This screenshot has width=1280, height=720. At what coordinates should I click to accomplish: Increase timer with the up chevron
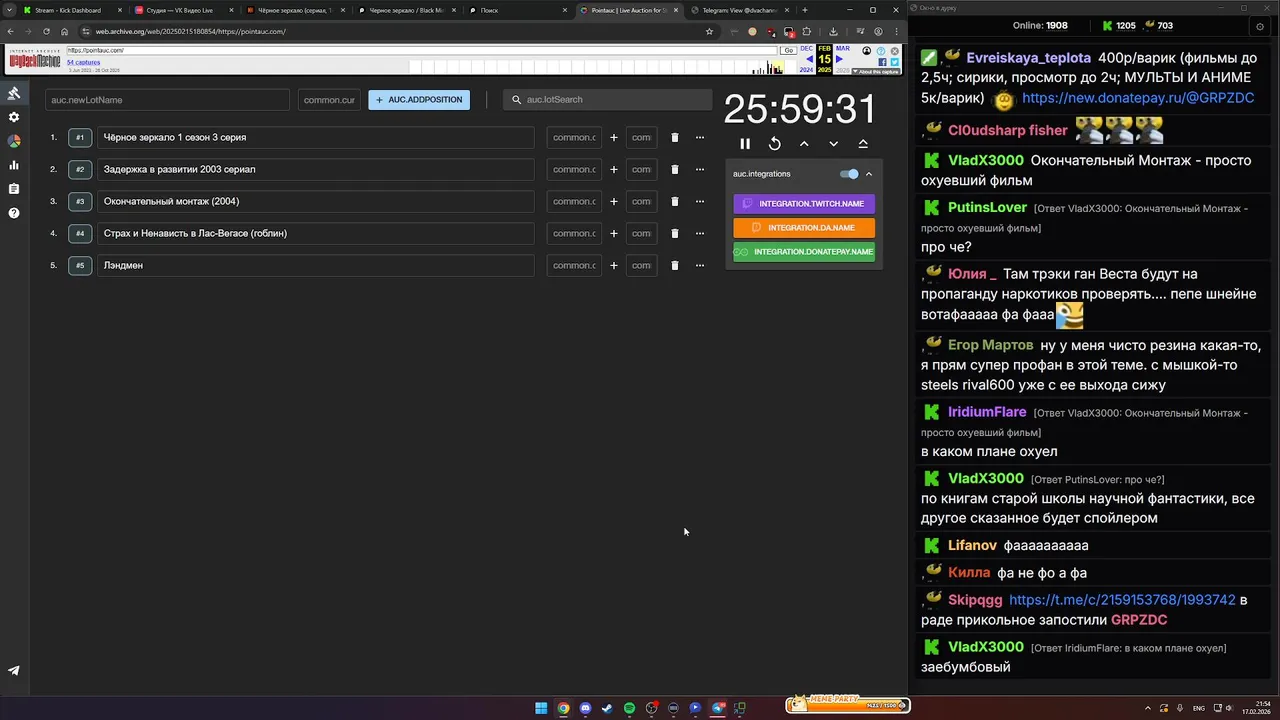[804, 144]
